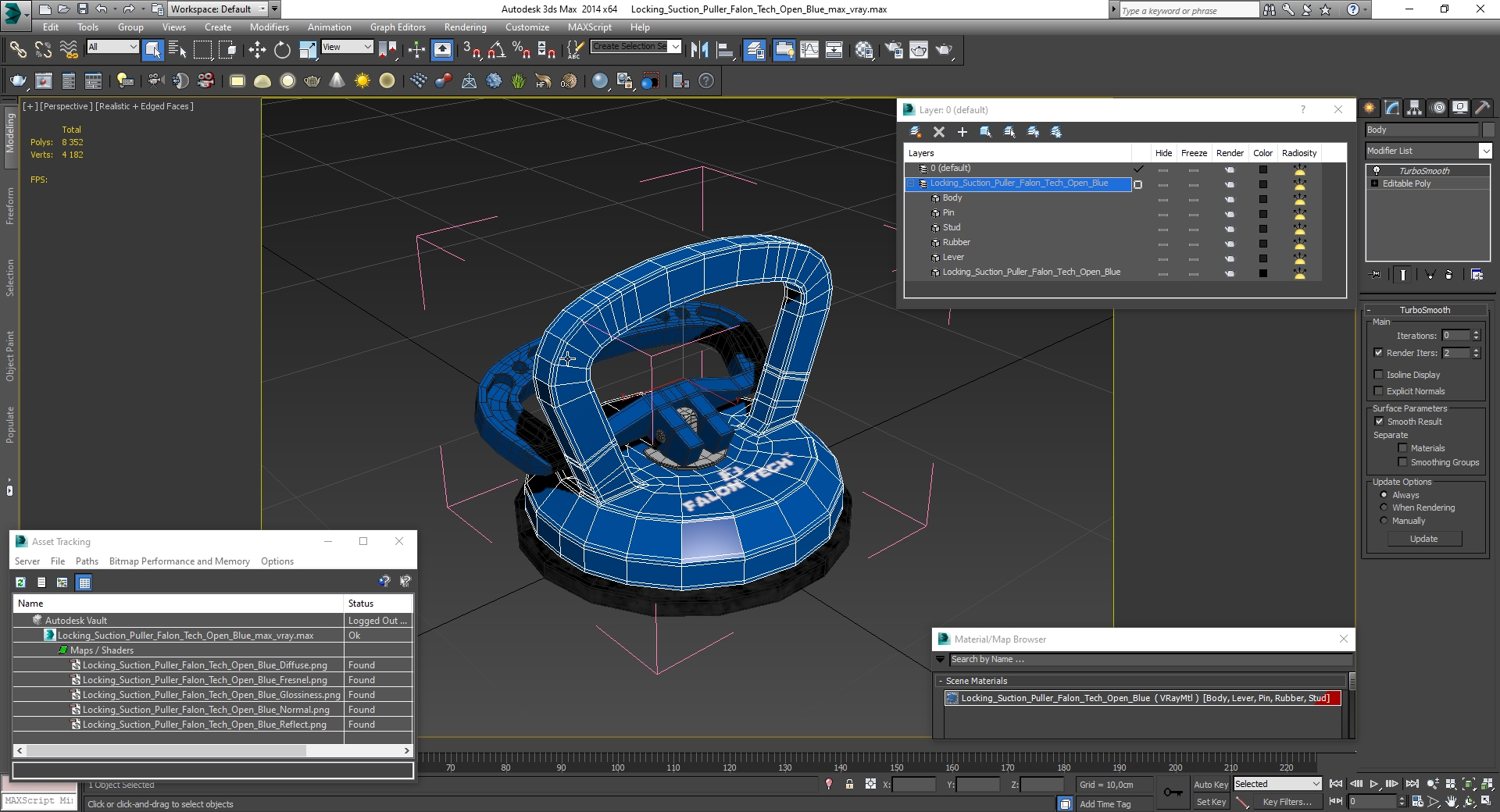This screenshot has width=1500, height=812.
Task: Open the Modifier List dropdown
Action: [x=1428, y=151]
